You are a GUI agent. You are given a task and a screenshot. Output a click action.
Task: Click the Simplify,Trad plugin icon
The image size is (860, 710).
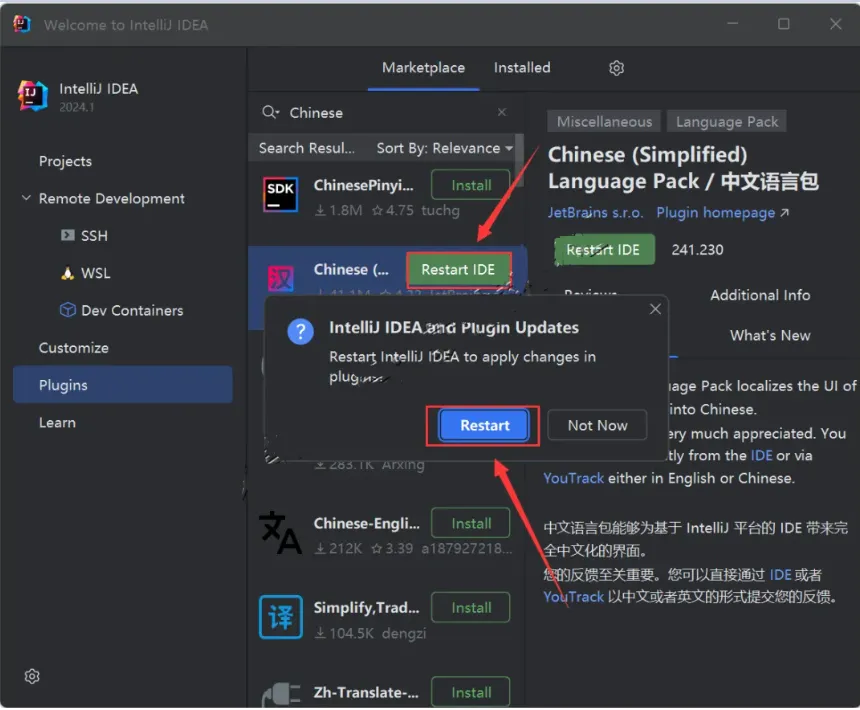(280, 617)
